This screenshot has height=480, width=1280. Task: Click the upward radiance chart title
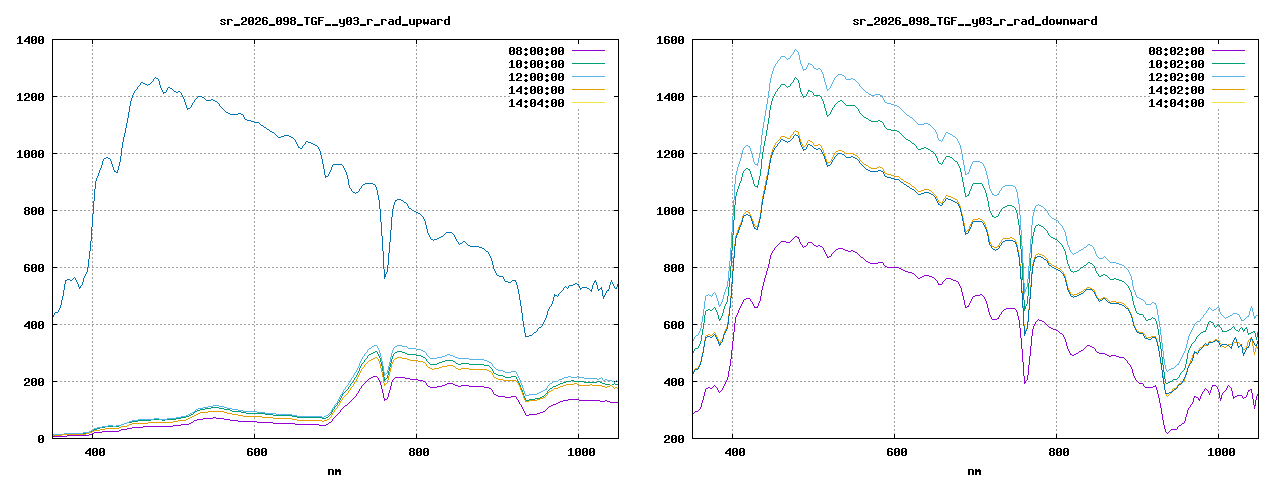(x=334, y=21)
